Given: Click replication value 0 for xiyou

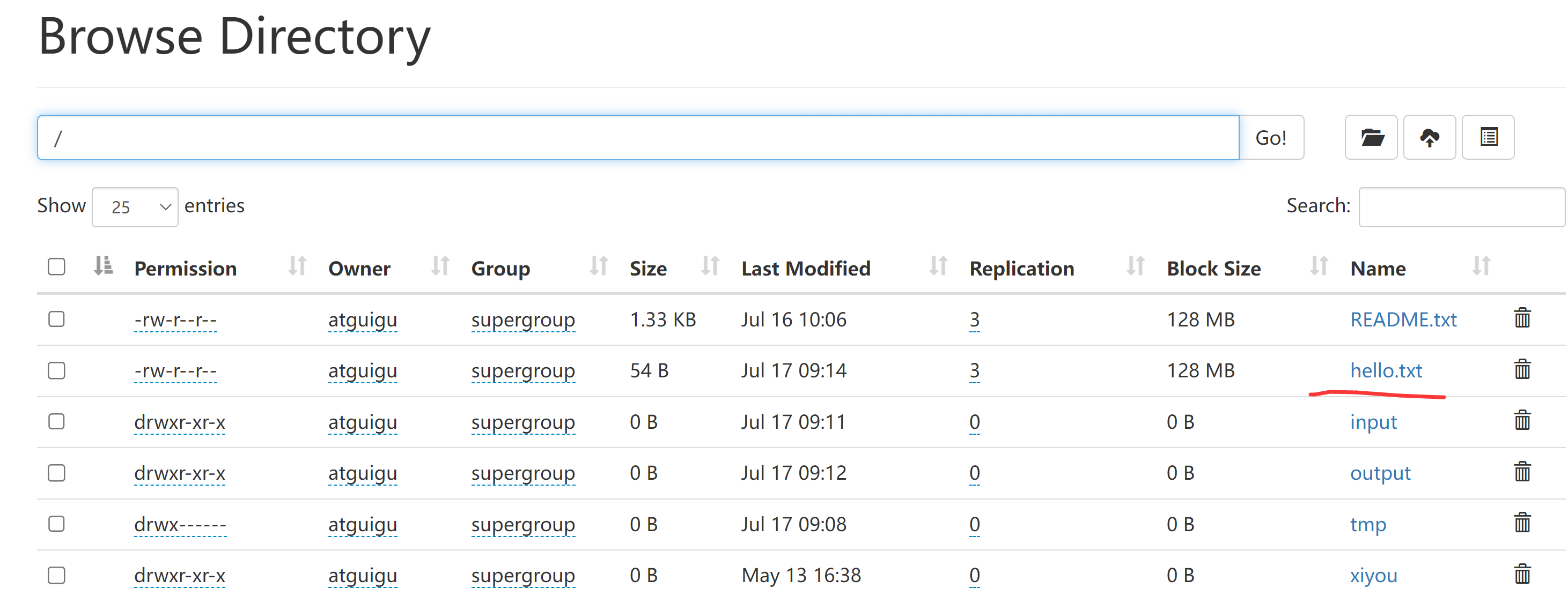Looking at the screenshot, I should pos(975,575).
